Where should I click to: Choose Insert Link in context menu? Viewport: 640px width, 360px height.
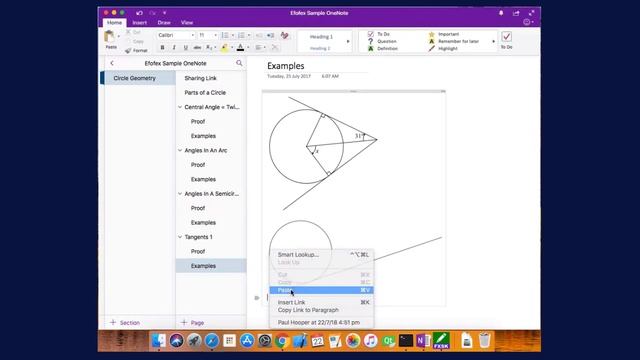(x=321, y=302)
